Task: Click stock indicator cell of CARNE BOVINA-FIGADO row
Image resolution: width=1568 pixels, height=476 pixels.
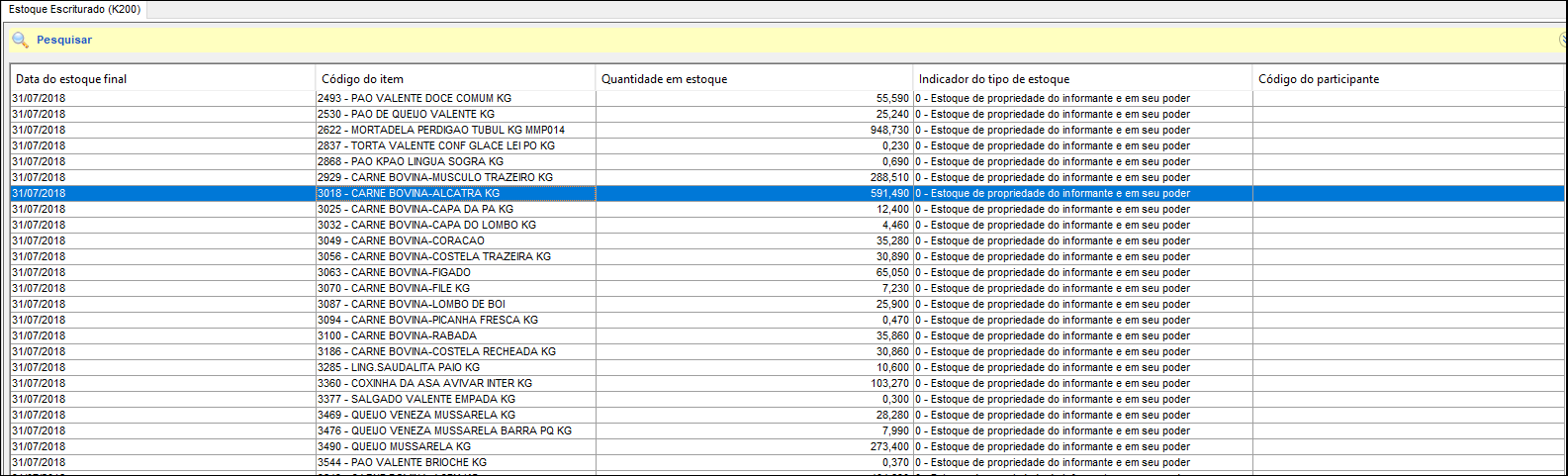Action: [x=1083, y=272]
